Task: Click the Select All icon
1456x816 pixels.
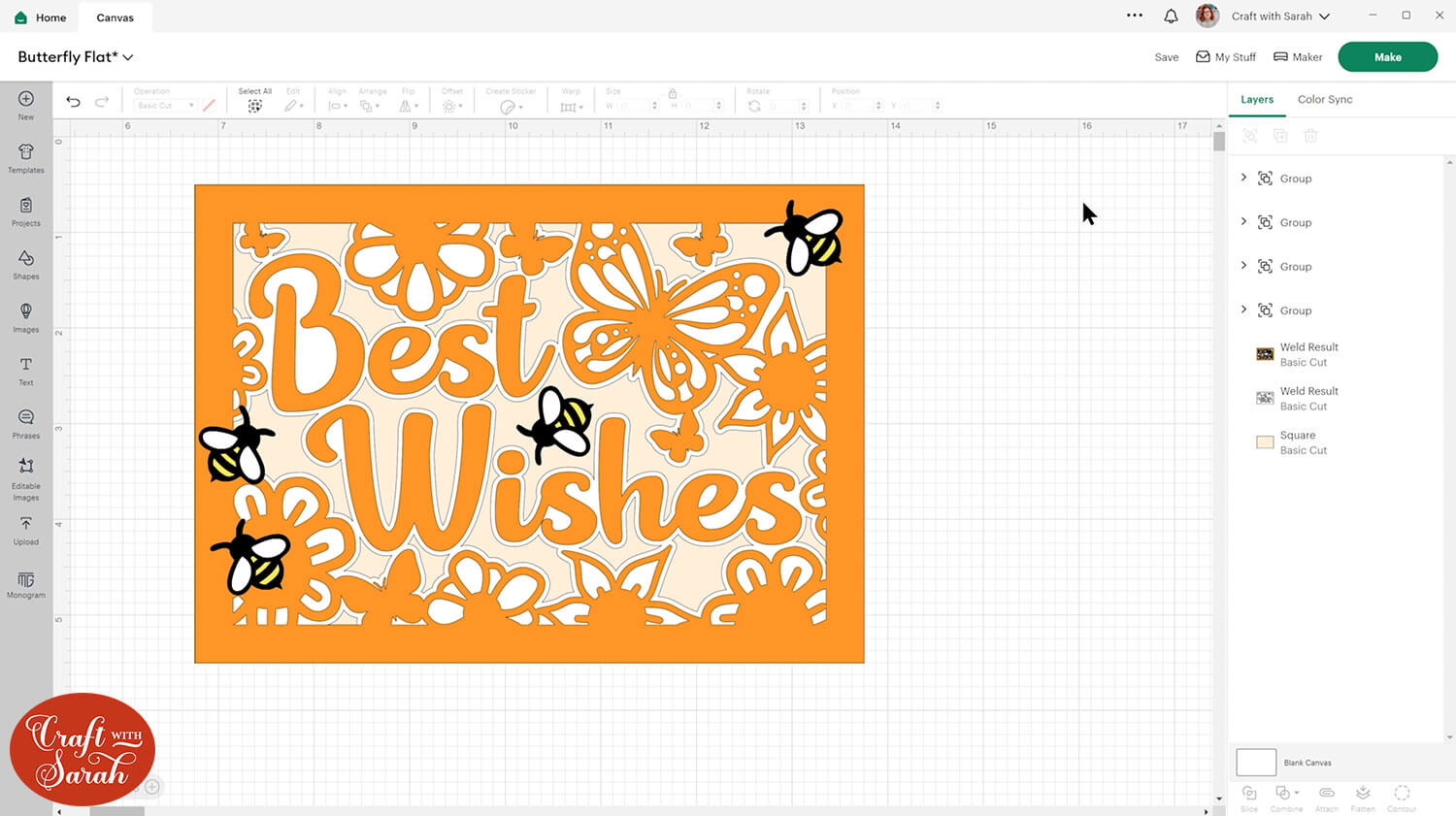Action: [x=254, y=106]
